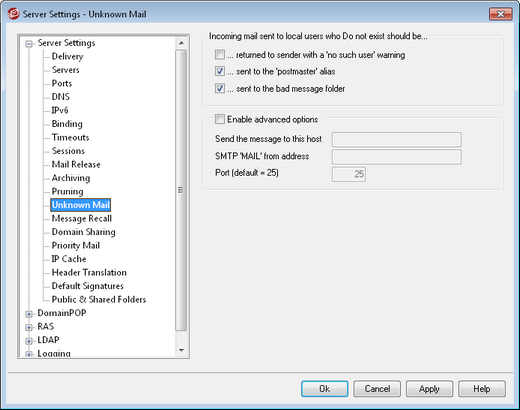520x410 pixels.
Task: Enable 'returned to sender' warning checkbox
Action: tap(220, 54)
